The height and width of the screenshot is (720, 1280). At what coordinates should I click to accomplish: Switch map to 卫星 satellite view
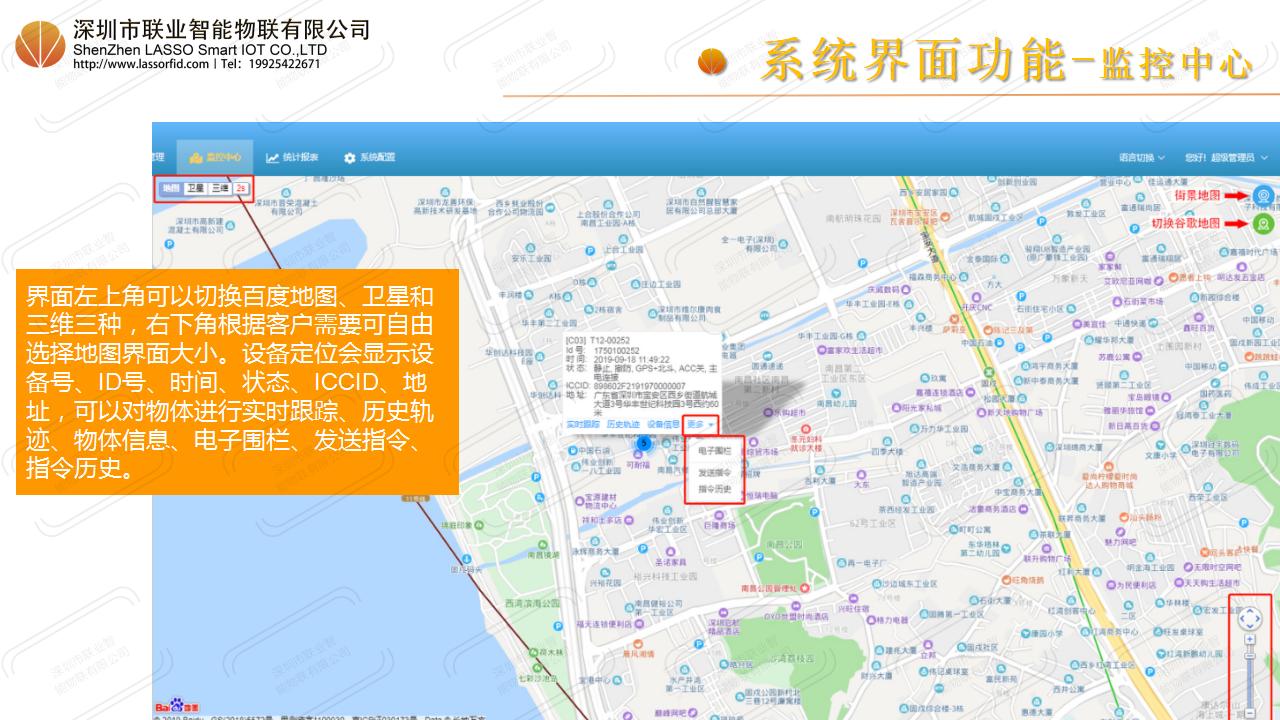coord(195,188)
